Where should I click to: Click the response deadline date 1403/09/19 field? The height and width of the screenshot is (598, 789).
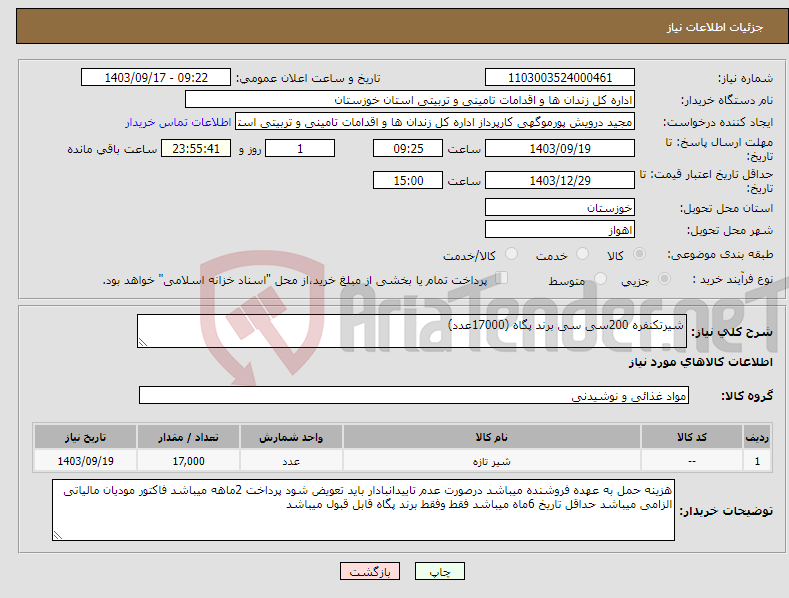point(560,148)
